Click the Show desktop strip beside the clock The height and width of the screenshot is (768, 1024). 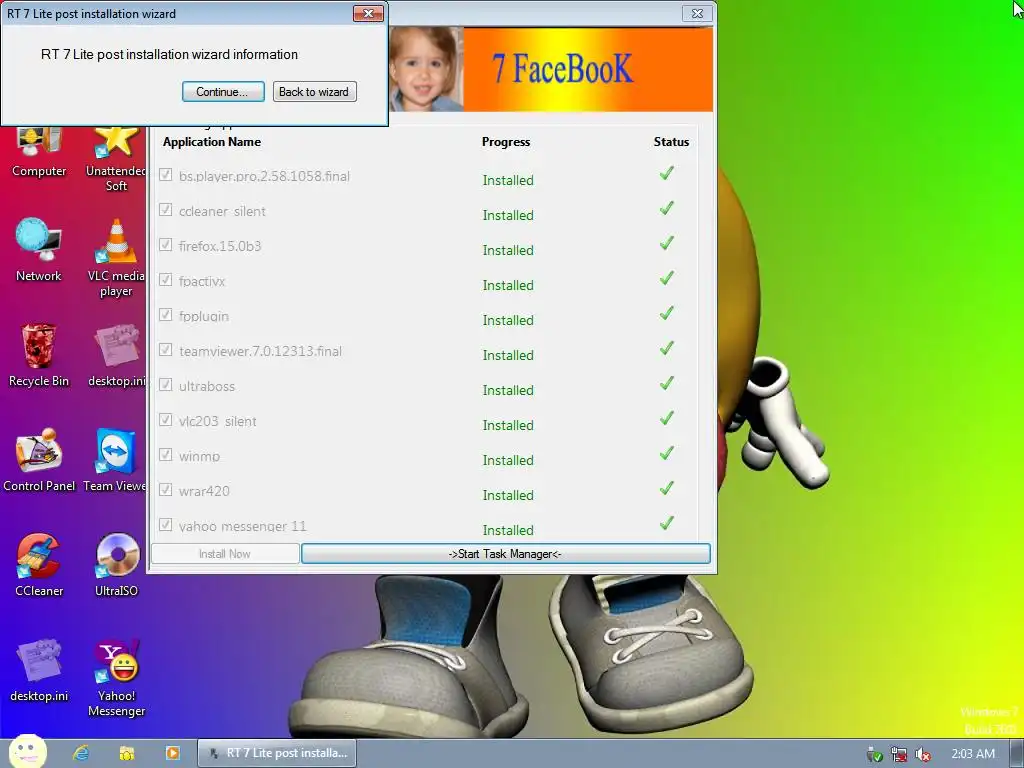[x=1017, y=754]
